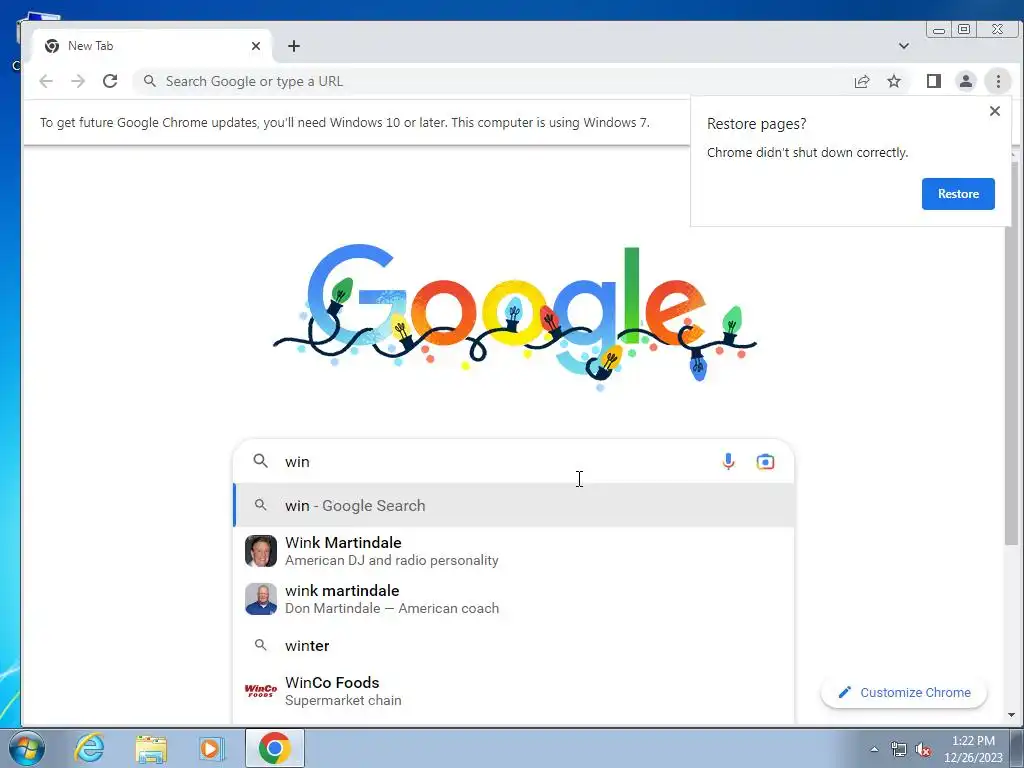
Task: Click the WinCo Foods logo thumbnail
Action: [x=261, y=691]
